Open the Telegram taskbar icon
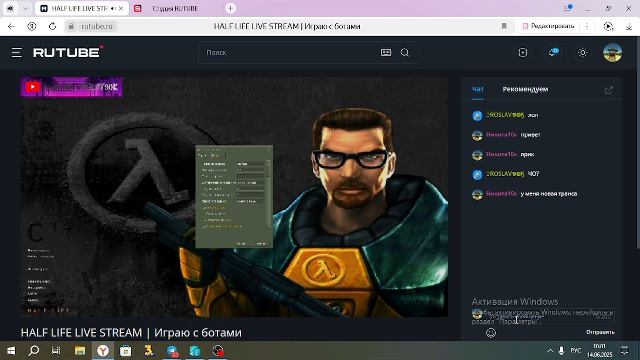The width and height of the screenshot is (640, 360). [172, 351]
